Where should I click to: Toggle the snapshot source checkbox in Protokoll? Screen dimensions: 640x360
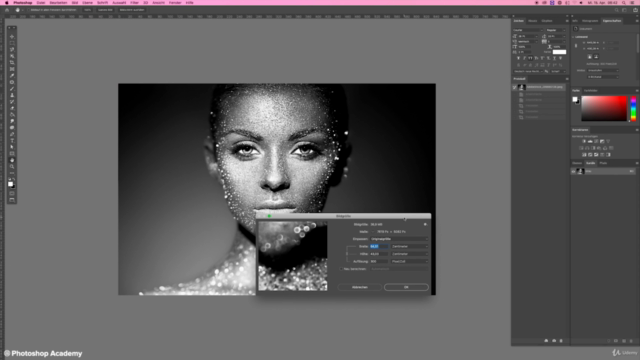[x=515, y=87]
